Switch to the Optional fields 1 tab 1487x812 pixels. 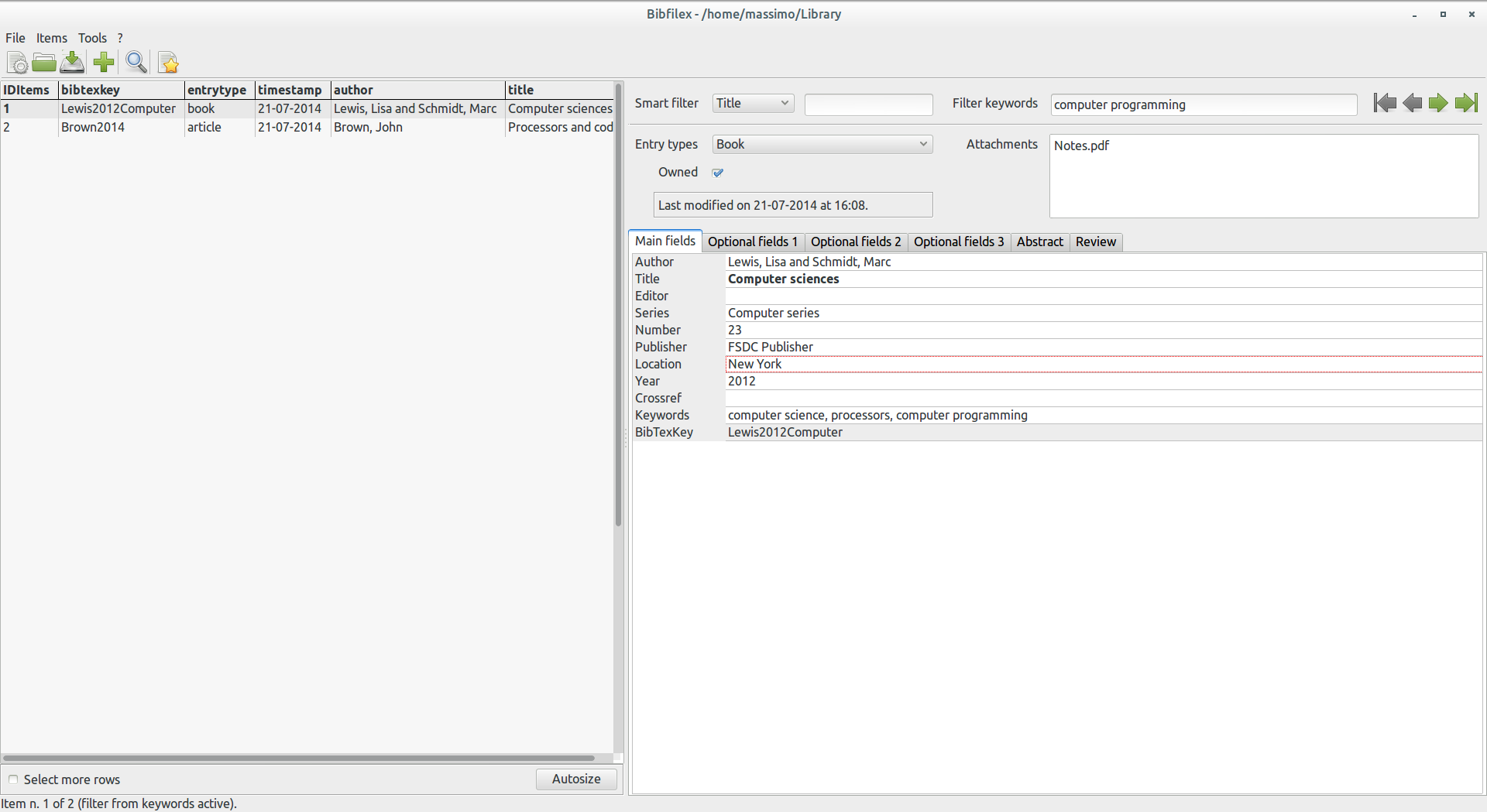click(753, 242)
